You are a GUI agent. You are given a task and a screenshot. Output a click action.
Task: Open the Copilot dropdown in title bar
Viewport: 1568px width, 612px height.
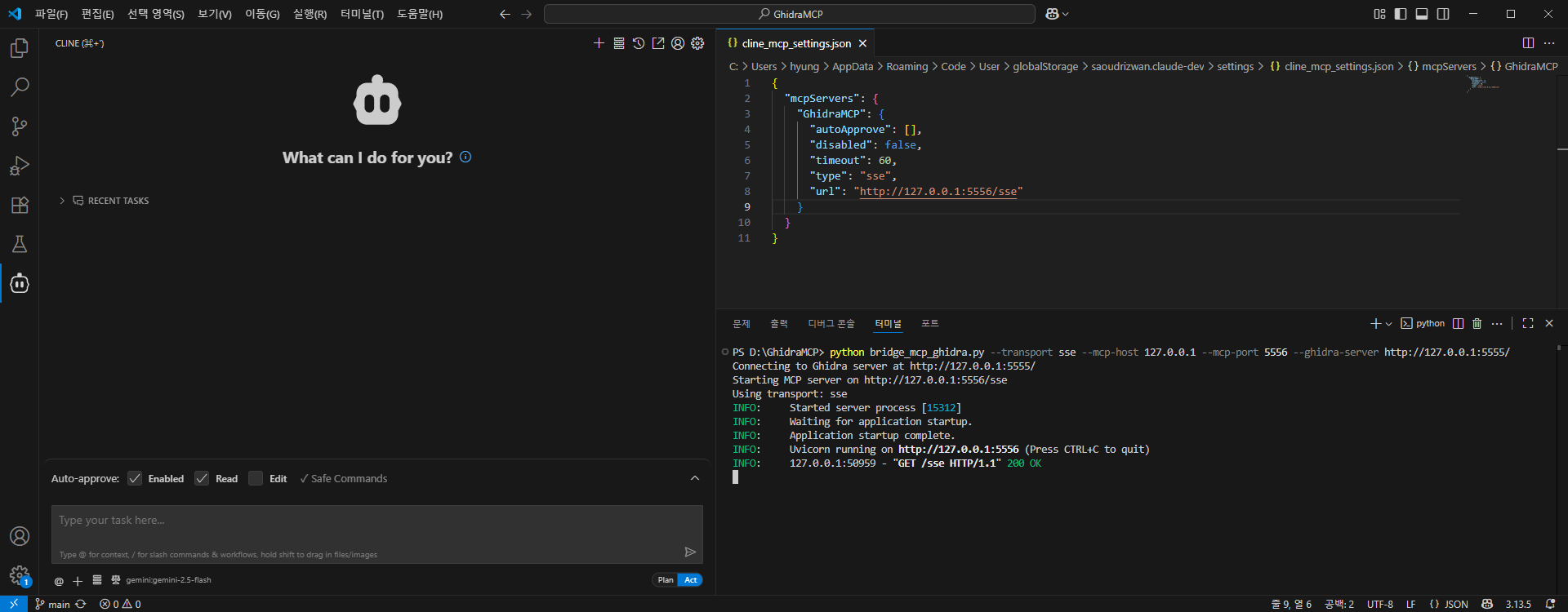(x=1057, y=14)
